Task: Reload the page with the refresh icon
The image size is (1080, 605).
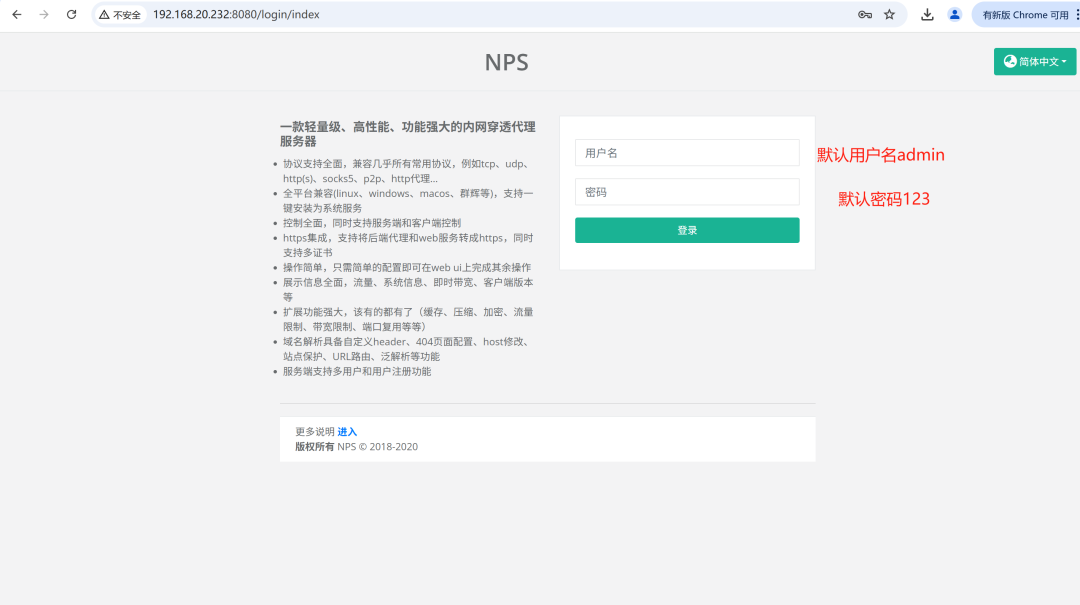Action: 72,14
